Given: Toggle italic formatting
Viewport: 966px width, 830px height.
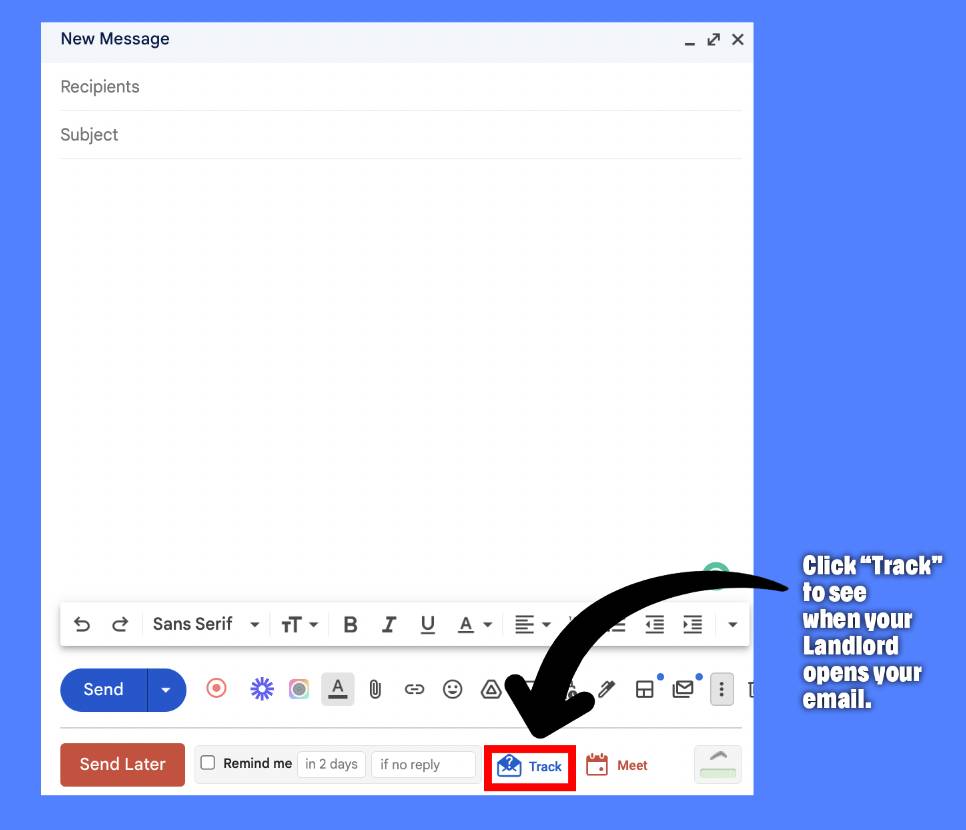Looking at the screenshot, I should click(x=389, y=625).
